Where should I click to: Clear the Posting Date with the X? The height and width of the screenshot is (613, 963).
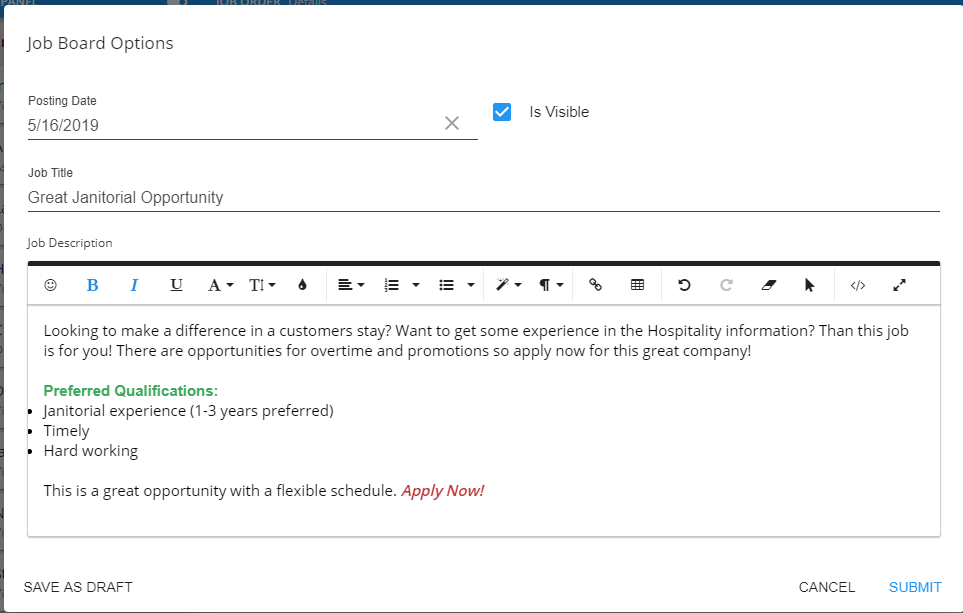click(x=452, y=123)
